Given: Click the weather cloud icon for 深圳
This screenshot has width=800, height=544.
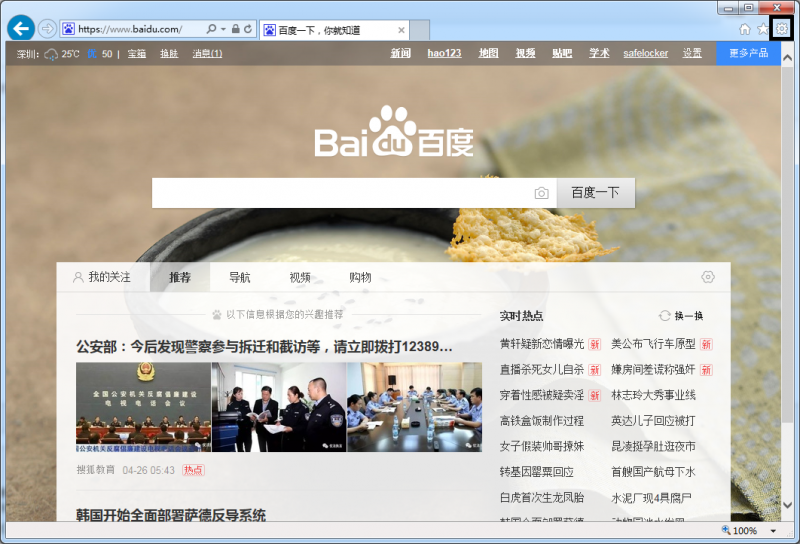Looking at the screenshot, I should (51, 54).
